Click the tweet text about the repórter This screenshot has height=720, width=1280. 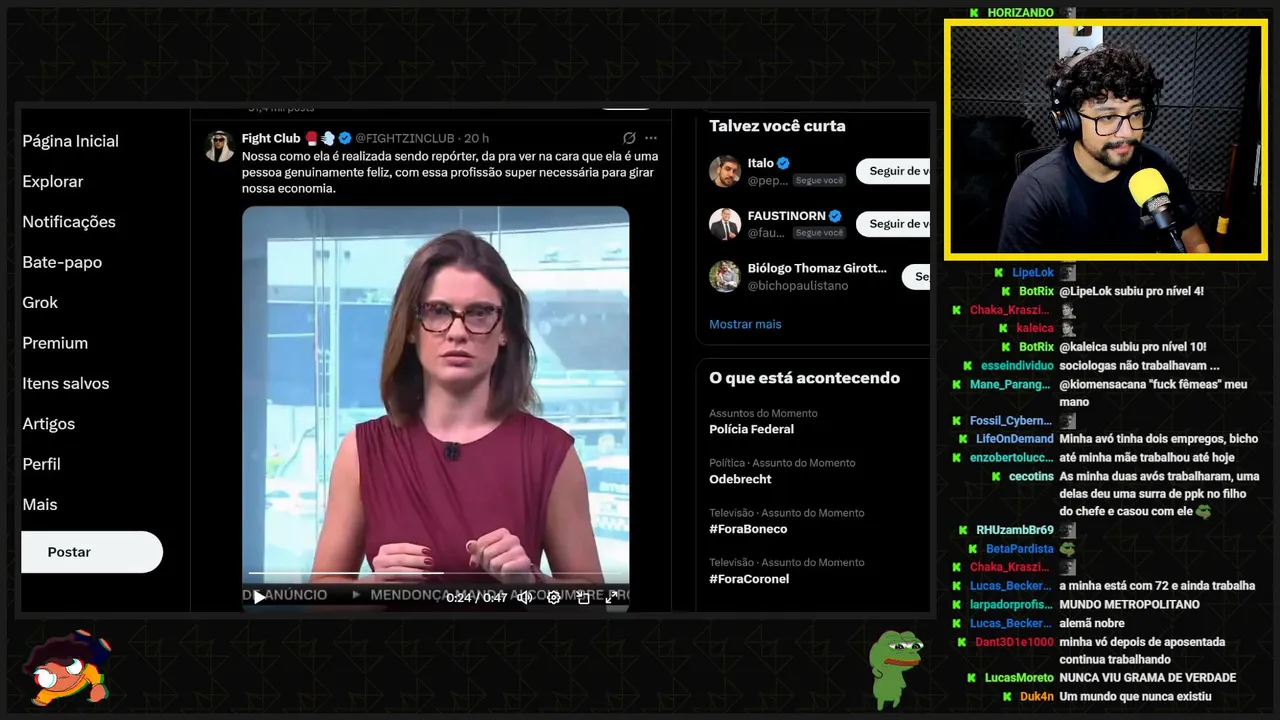click(x=450, y=172)
